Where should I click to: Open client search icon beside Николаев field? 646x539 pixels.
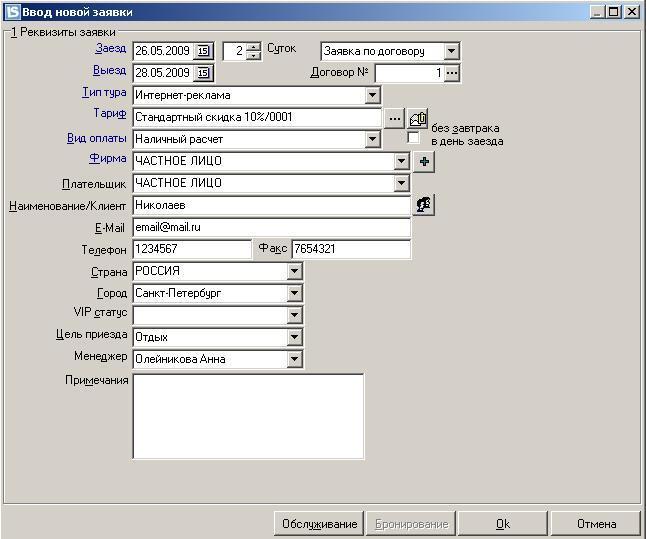coord(424,205)
